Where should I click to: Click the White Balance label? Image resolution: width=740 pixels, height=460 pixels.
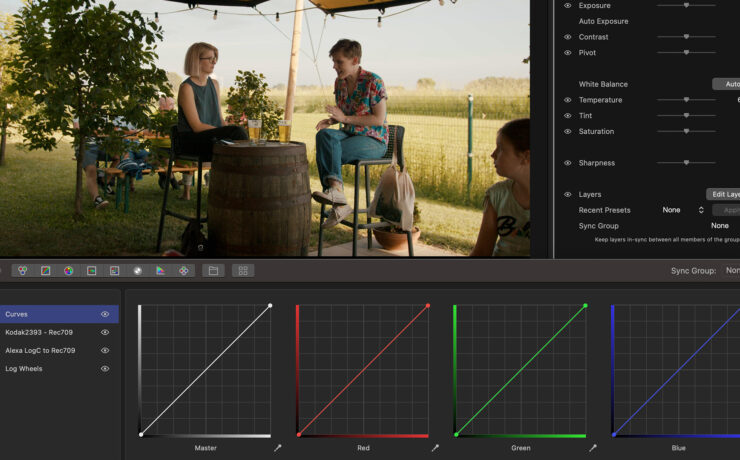(x=603, y=84)
